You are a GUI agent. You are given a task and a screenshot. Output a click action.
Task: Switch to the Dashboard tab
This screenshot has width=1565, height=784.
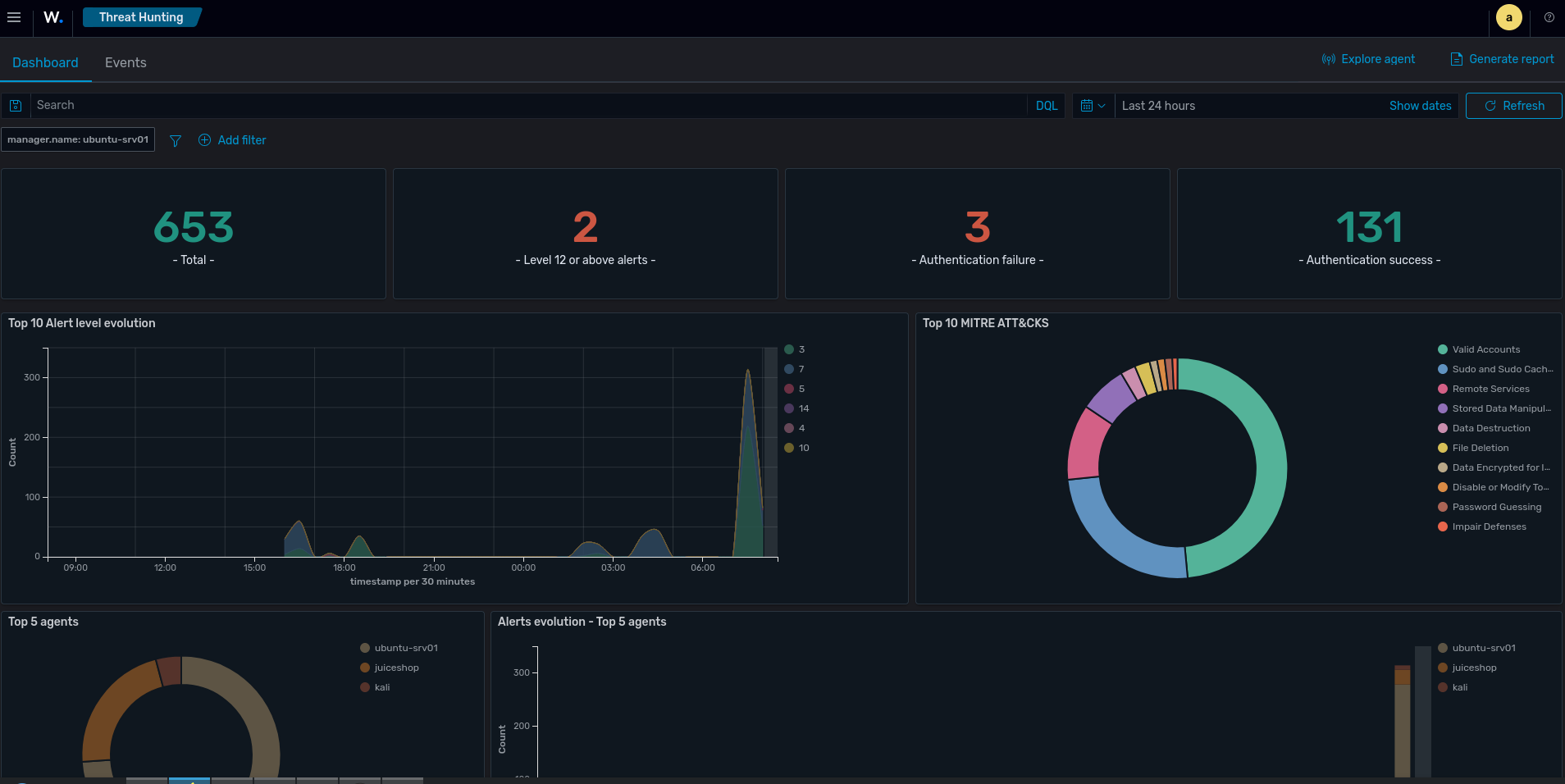click(x=45, y=62)
